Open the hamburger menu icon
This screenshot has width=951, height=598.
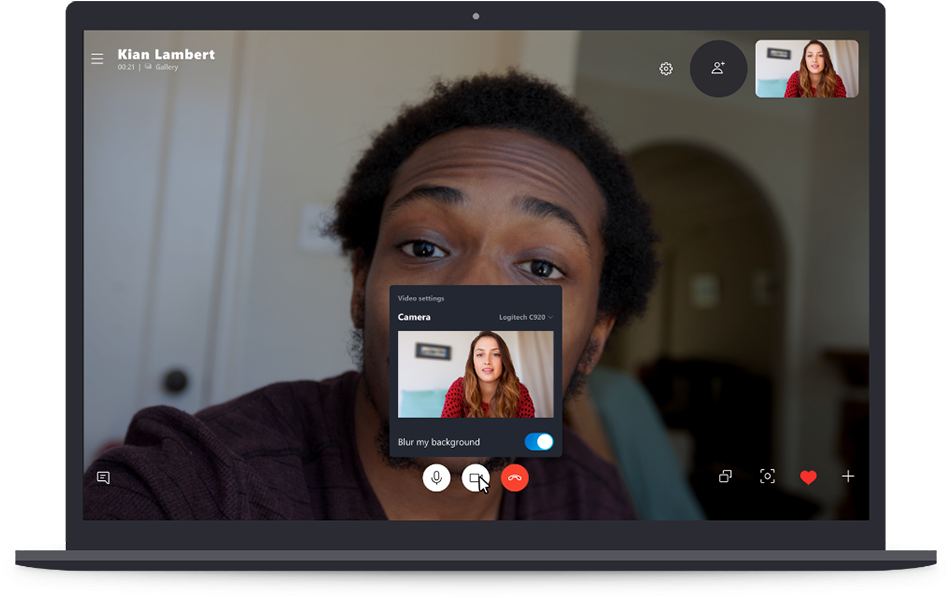point(97,59)
